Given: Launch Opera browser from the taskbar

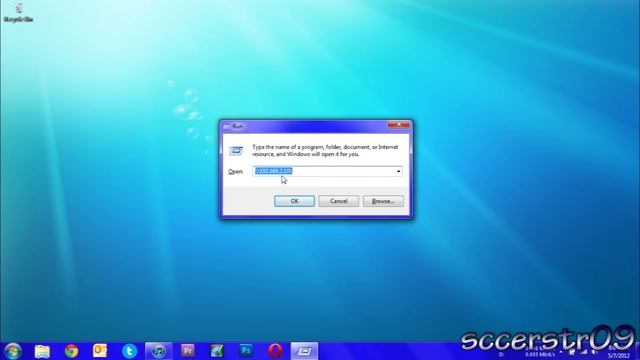Looking at the screenshot, I should 276,351.
